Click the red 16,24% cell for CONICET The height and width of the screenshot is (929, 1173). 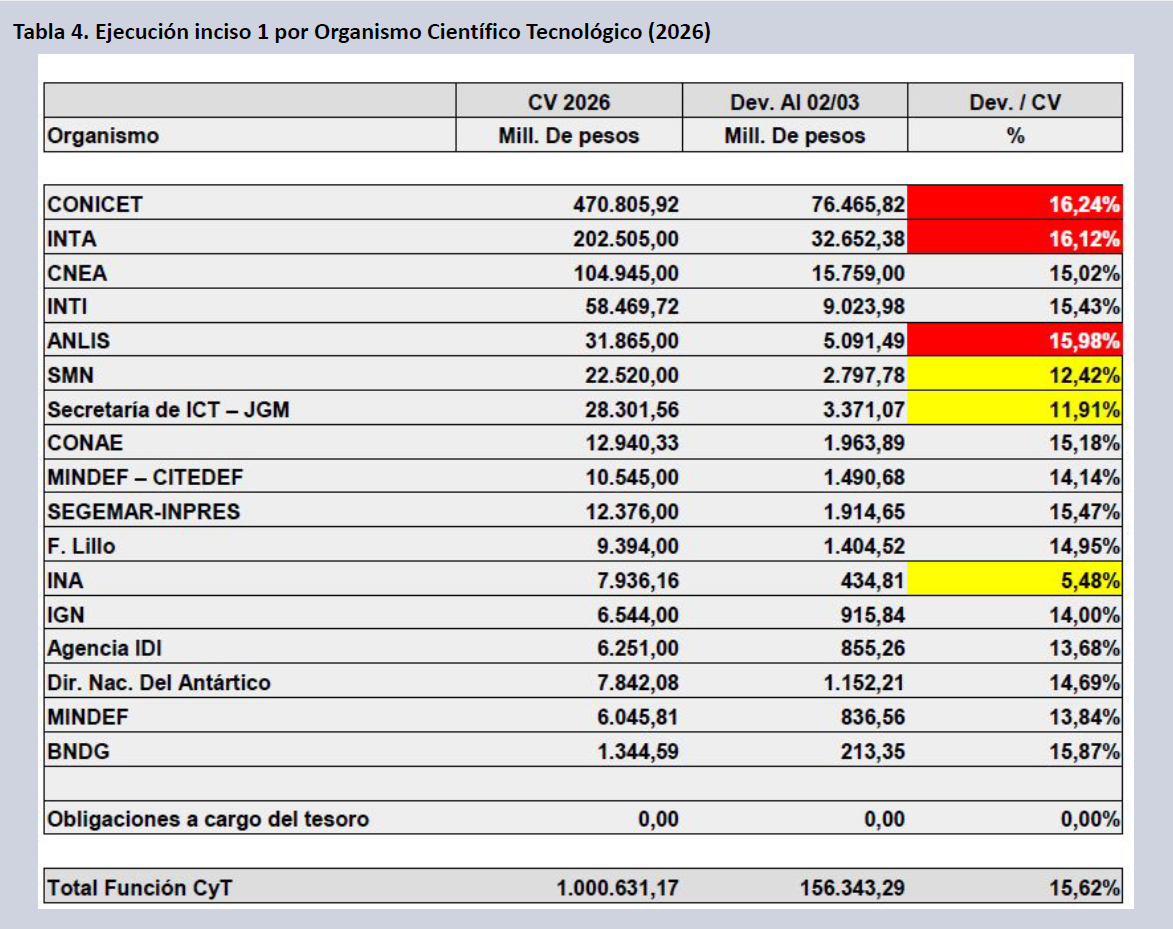tap(1015, 205)
